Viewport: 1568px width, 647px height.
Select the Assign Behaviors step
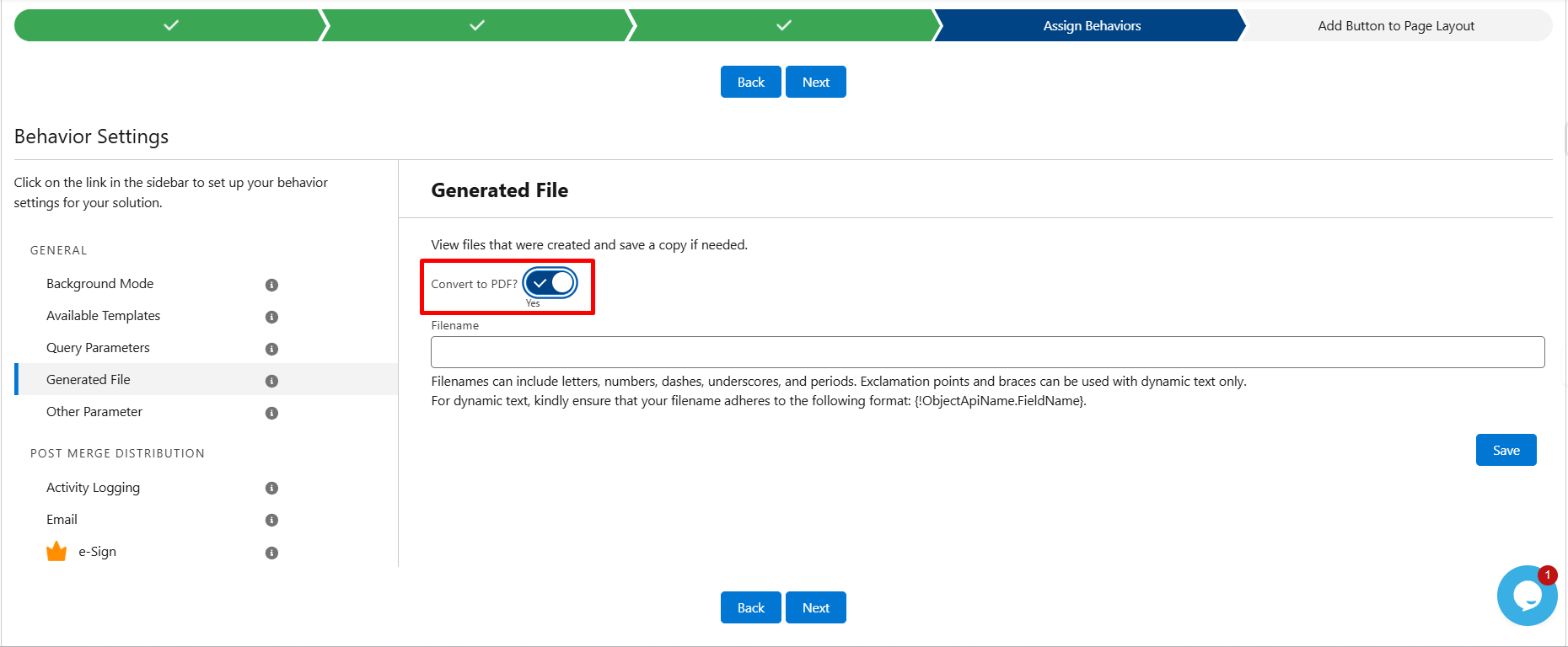click(x=1091, y=26)
